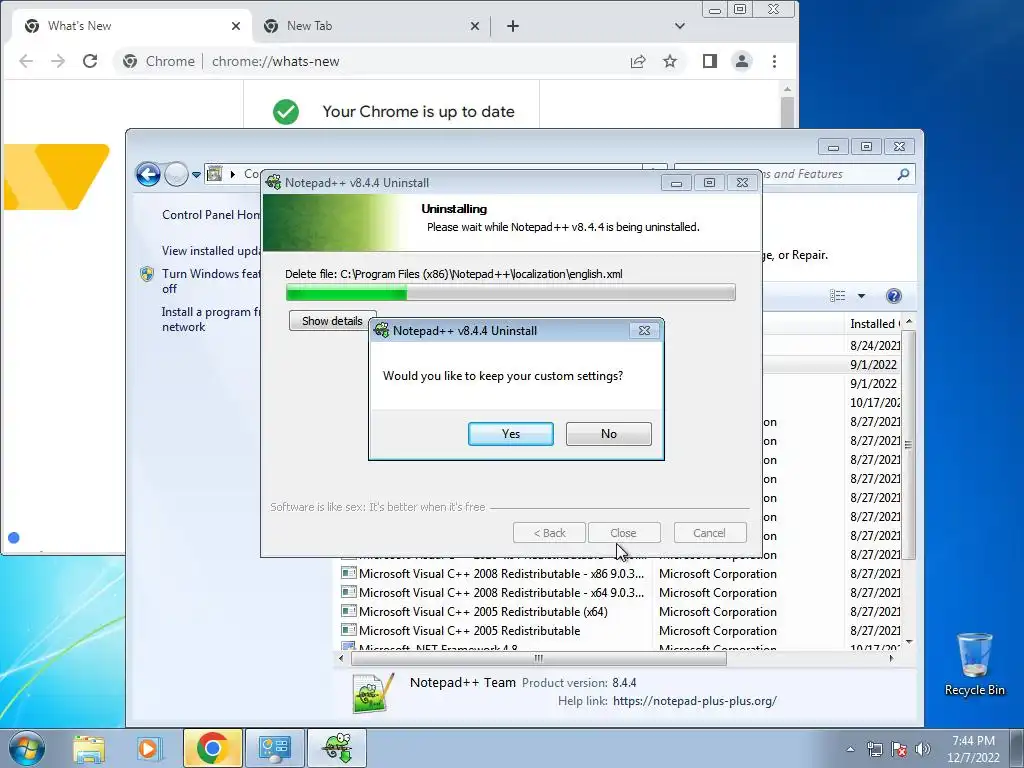Close the What's New tab

(x=236, y=26)
